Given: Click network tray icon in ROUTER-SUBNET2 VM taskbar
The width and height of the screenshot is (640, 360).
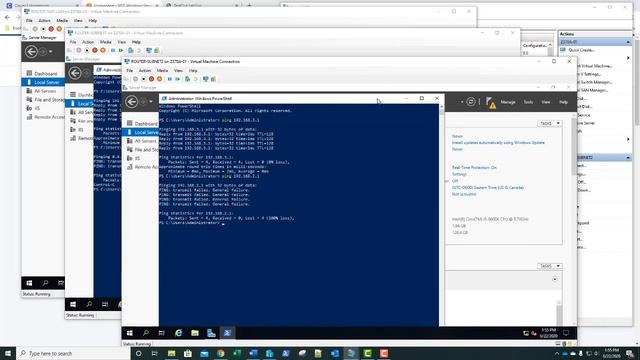Looking at the screenshot, I should 526,333.
